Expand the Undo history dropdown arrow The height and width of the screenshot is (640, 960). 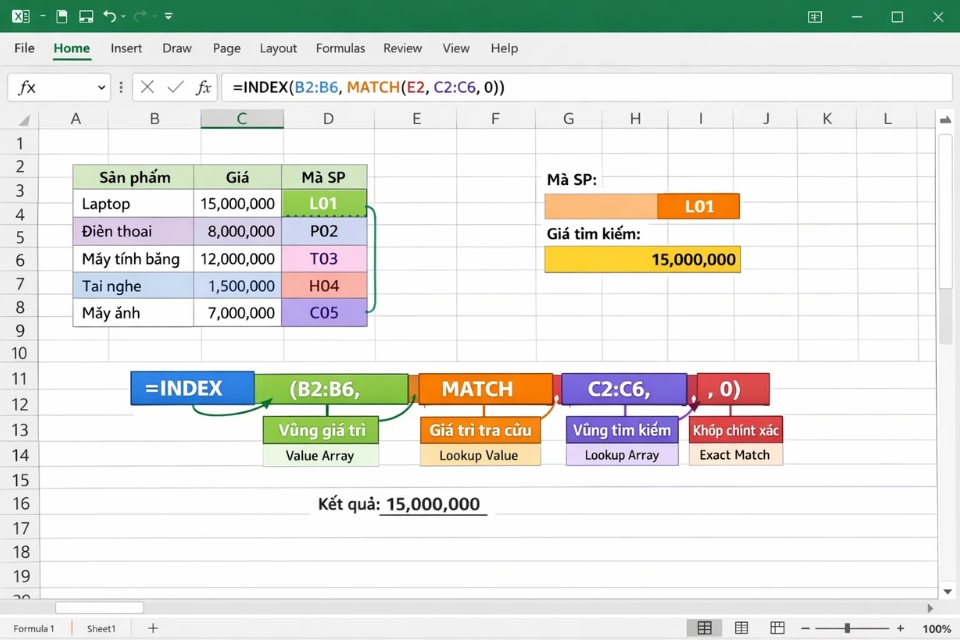(121, 17)
